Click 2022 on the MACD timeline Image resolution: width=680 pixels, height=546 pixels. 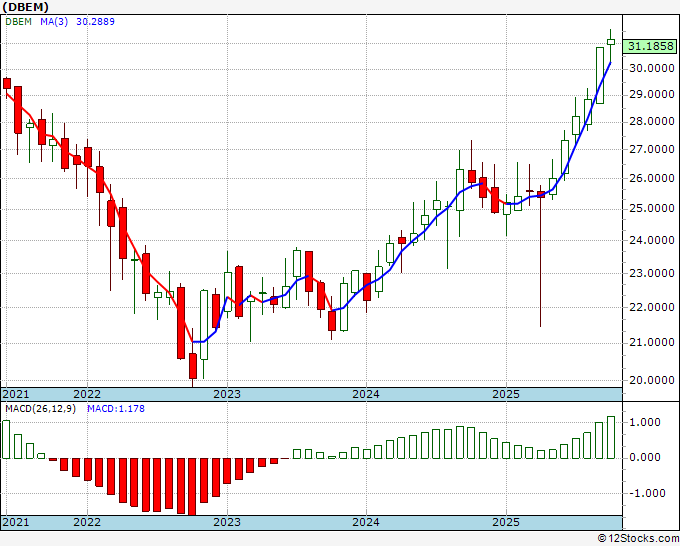(x=87, y=522)
